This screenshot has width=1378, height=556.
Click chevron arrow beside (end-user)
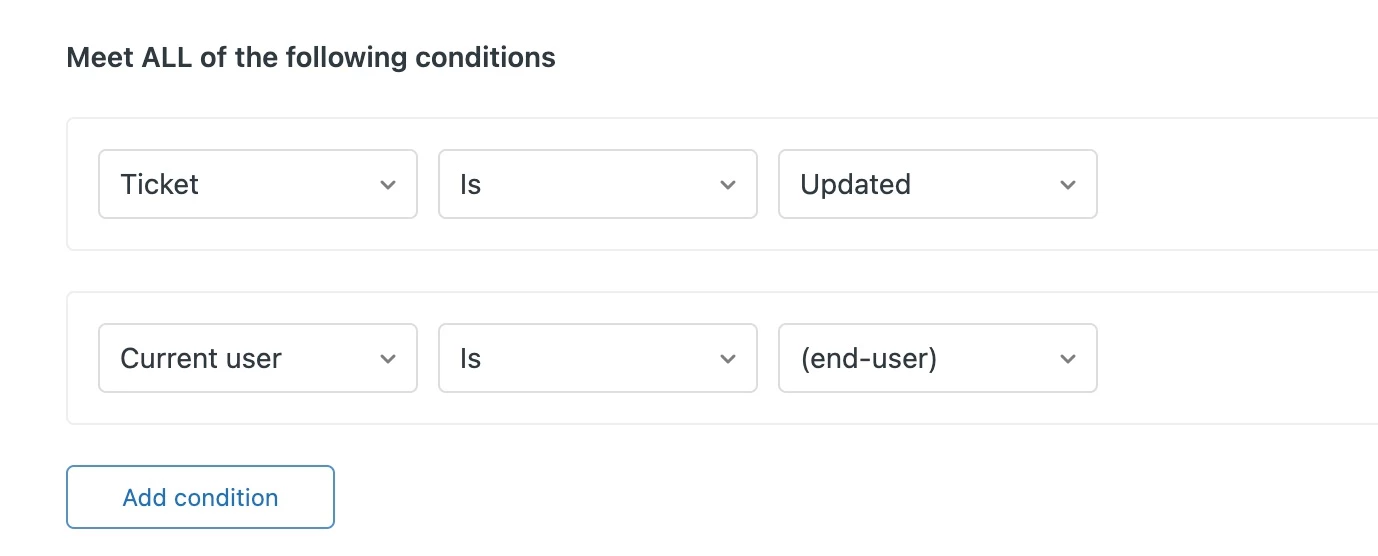pyautogui.click(x=1068, y=359)
